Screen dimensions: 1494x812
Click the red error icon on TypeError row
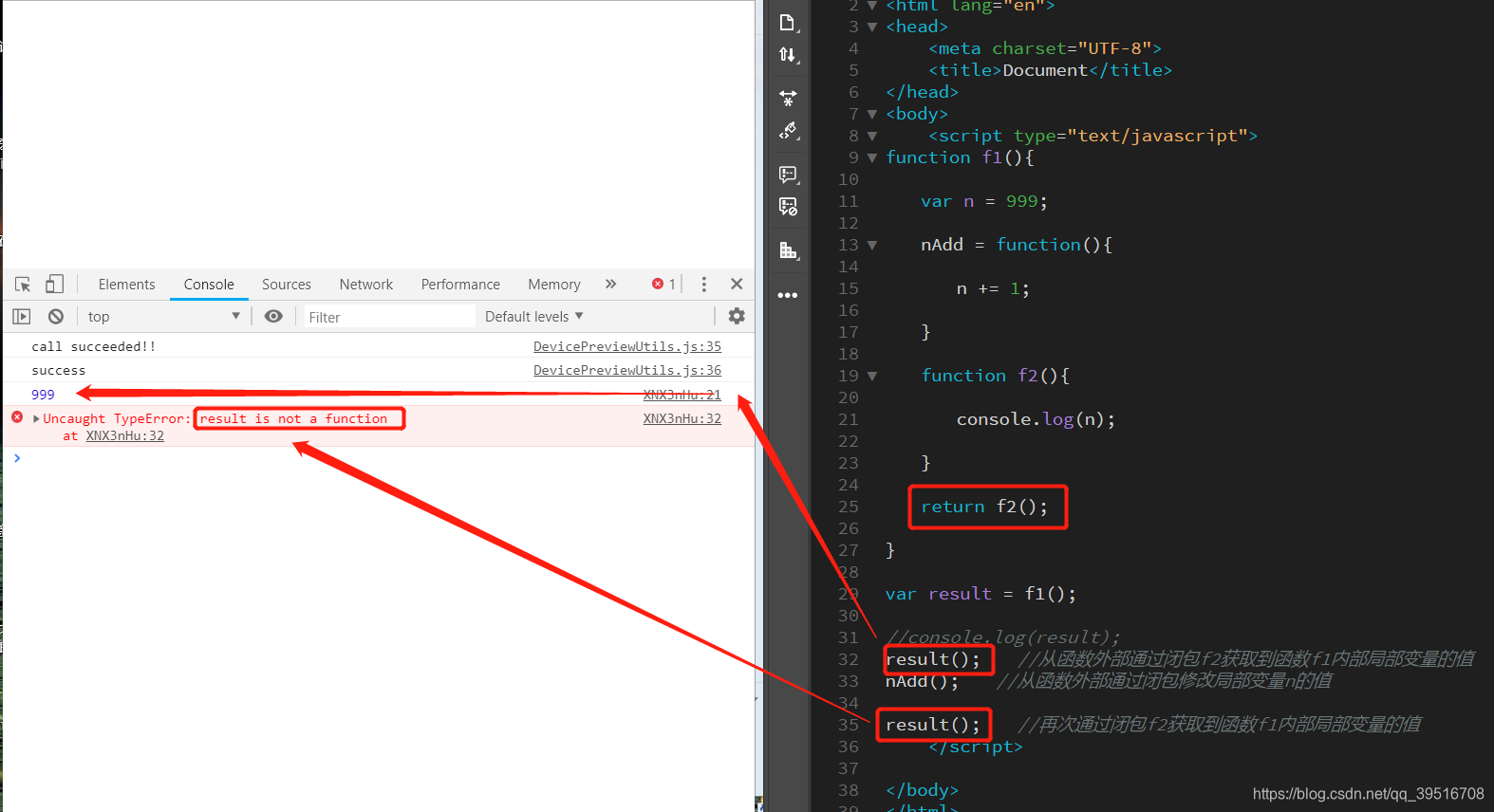pyautogui.click(x=17, y=417)
